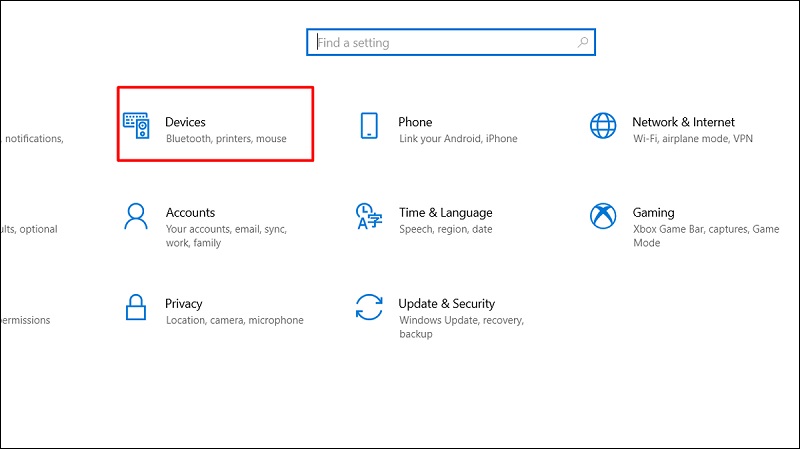800x450 pixels.
Task: Go to the Gaming heading
Action: (x=653, y=212)
